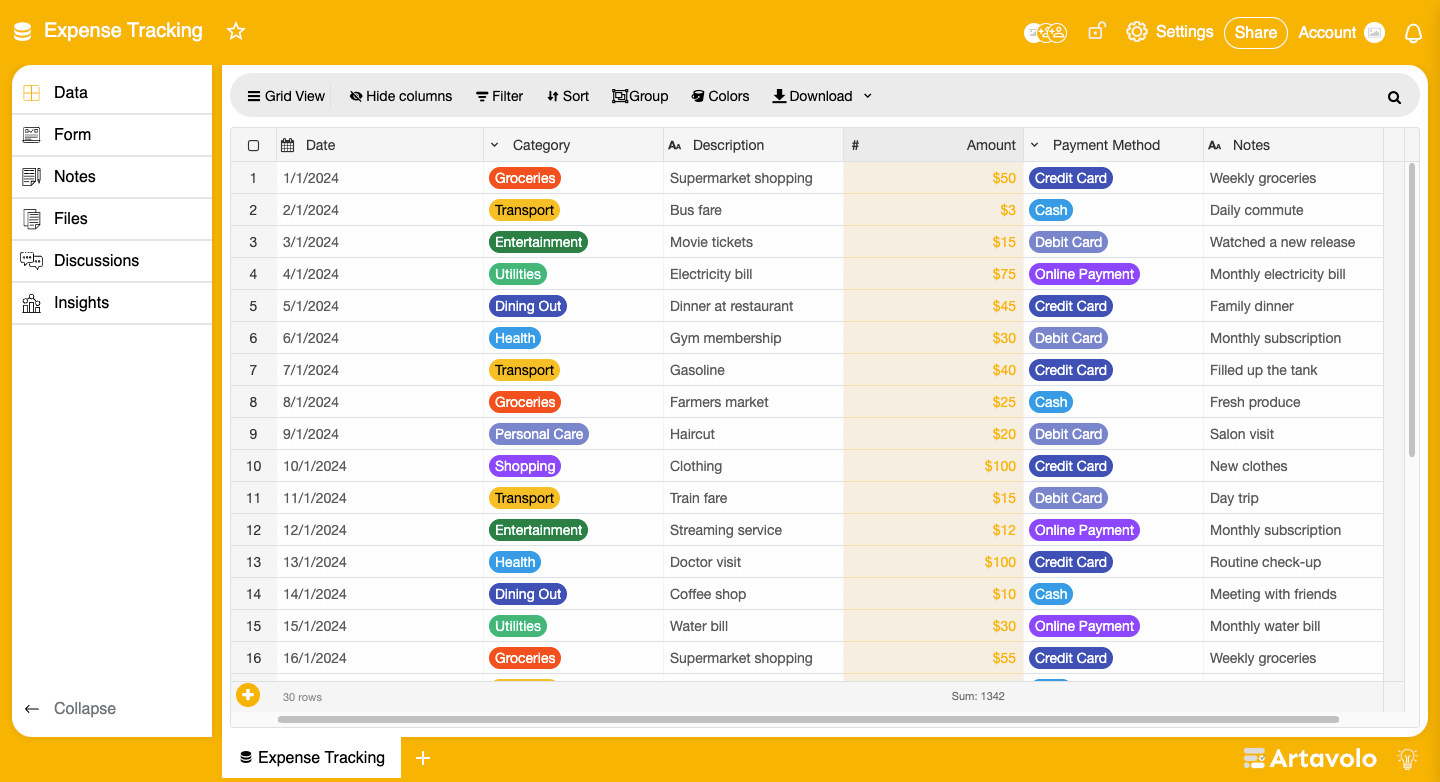1440x782 pixels.
Task: Open the Filter panel
Action: coord(499,96)
